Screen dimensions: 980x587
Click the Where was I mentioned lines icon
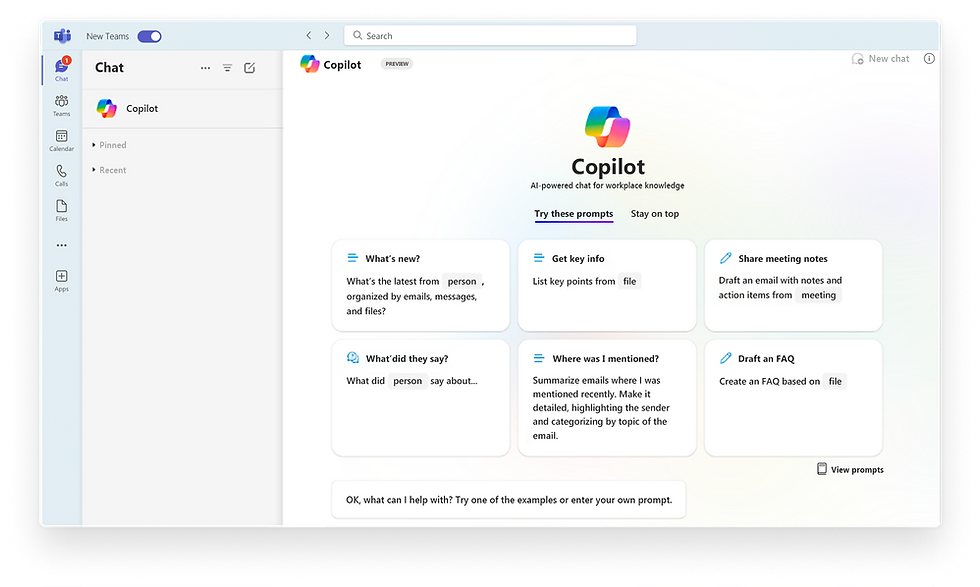(539, 358)
